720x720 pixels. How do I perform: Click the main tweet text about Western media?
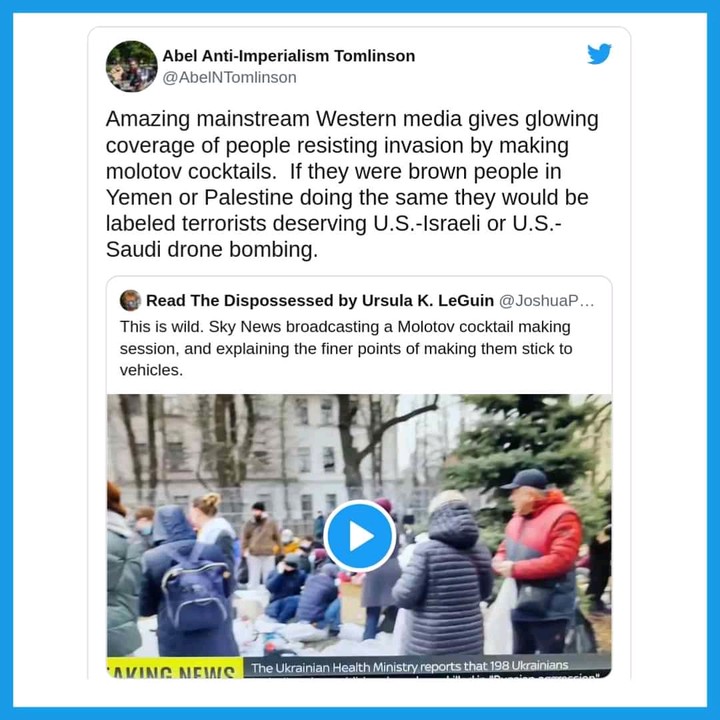tap(352, 184)
